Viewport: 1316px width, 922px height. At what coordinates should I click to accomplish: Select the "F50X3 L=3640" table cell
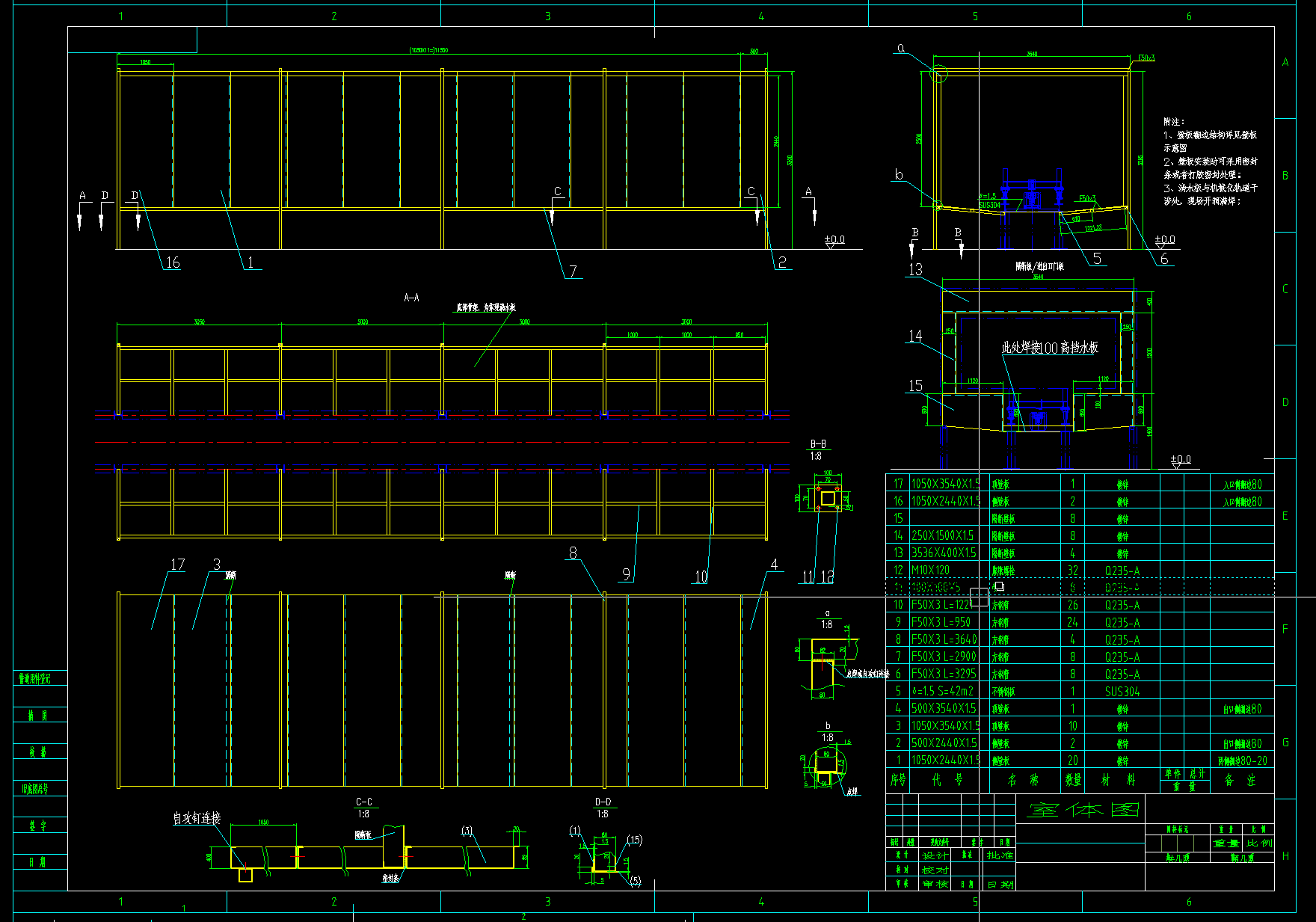[x=944, y=640]
